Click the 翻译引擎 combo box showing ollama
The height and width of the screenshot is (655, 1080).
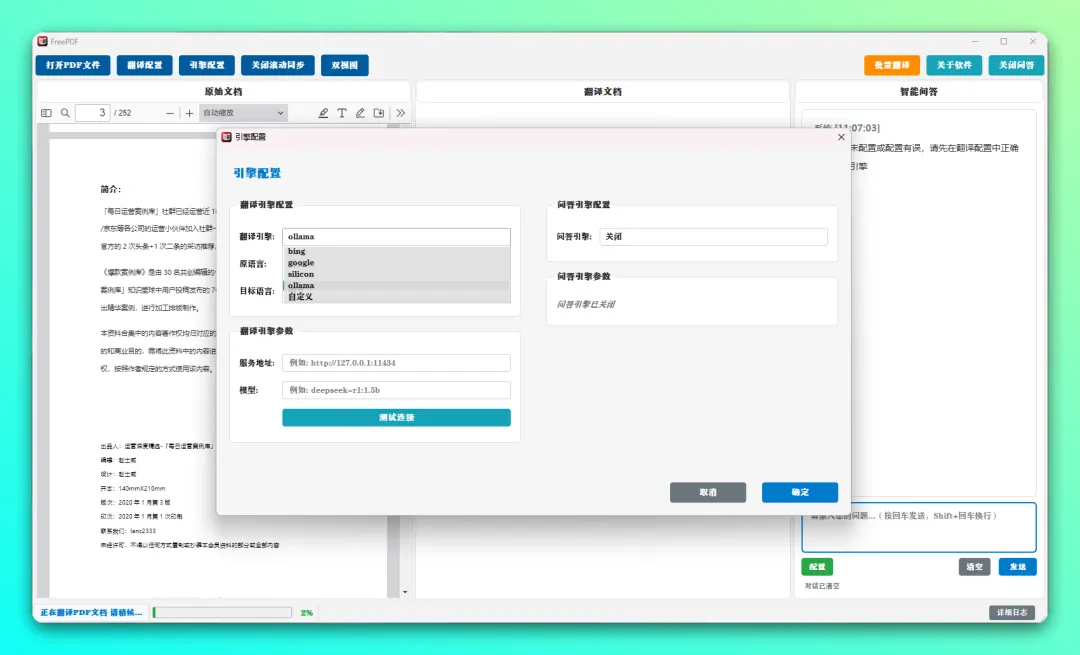396,236
